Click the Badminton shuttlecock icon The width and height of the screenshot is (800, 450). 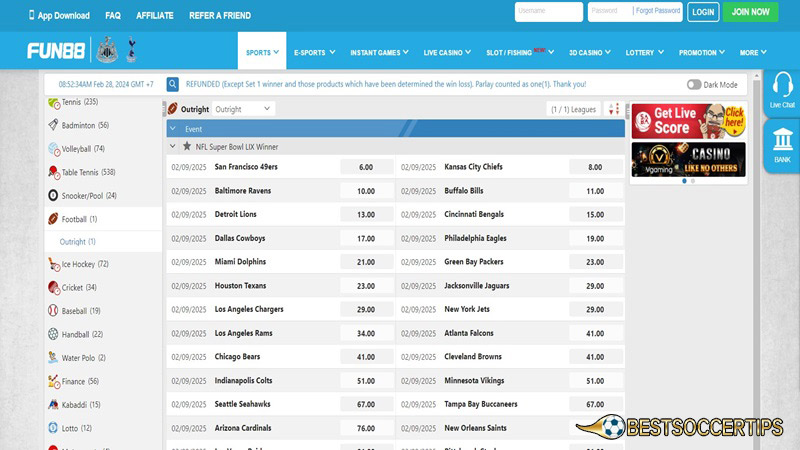[53, 124]
